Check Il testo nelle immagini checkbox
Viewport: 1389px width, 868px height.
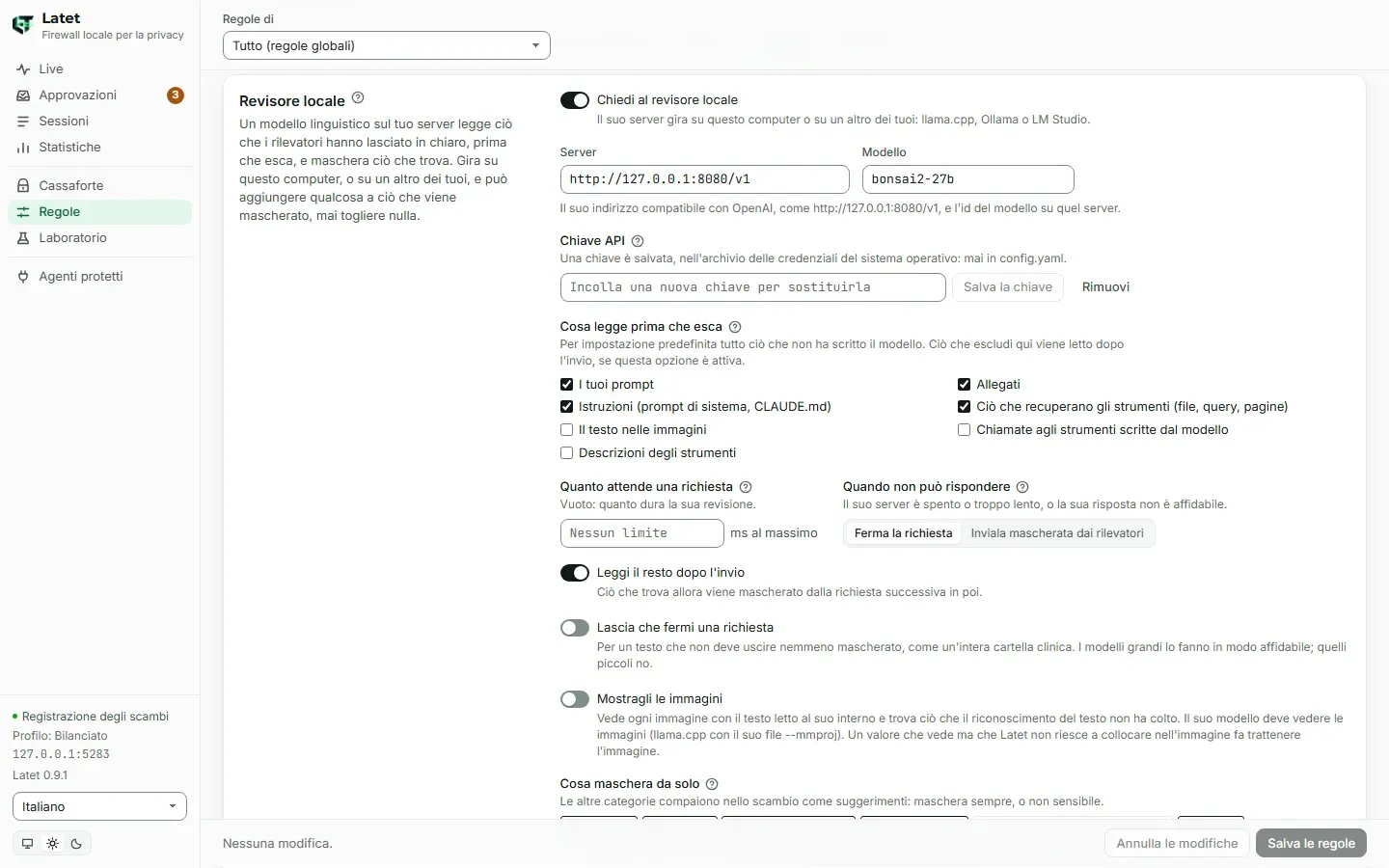tap(566, 430)
